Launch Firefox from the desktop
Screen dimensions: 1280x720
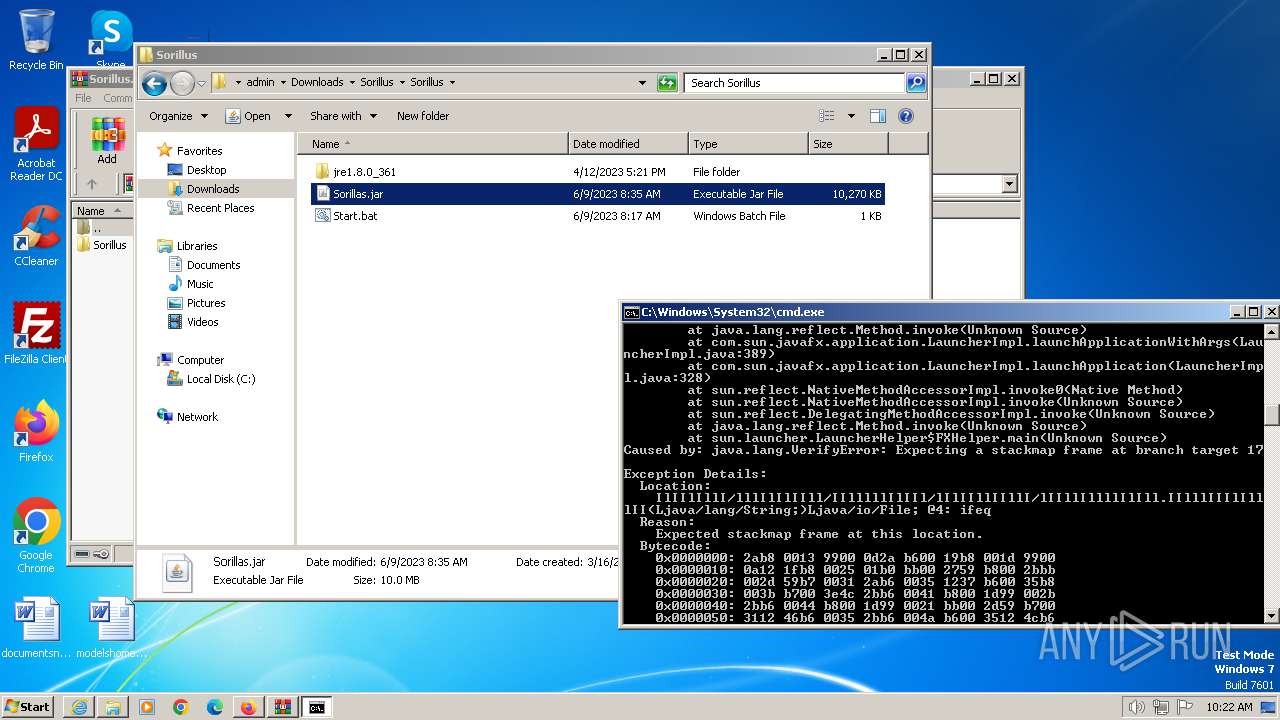point(36,431)
